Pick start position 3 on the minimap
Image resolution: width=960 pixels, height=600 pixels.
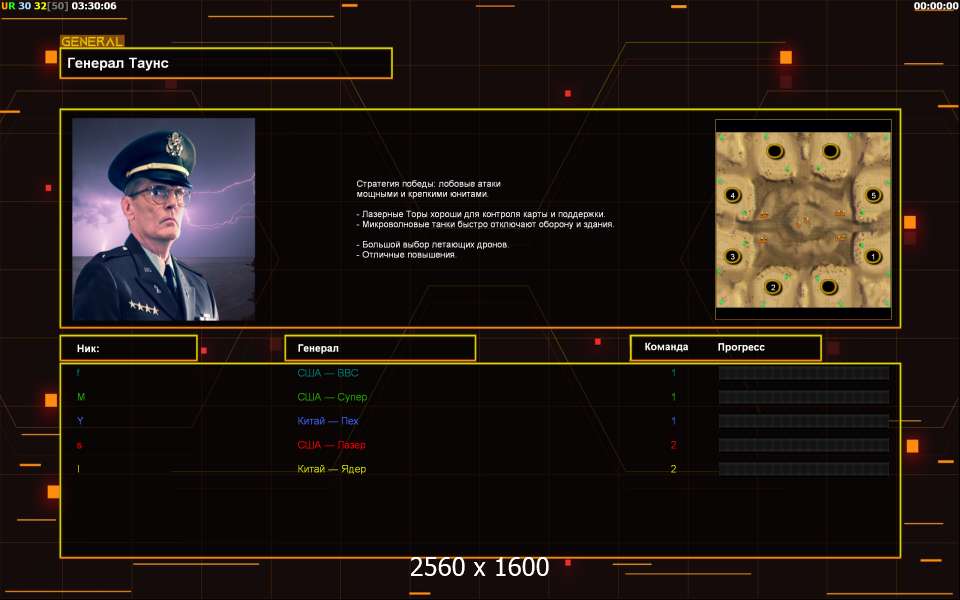pyautogui.click(x=733, y=257)
